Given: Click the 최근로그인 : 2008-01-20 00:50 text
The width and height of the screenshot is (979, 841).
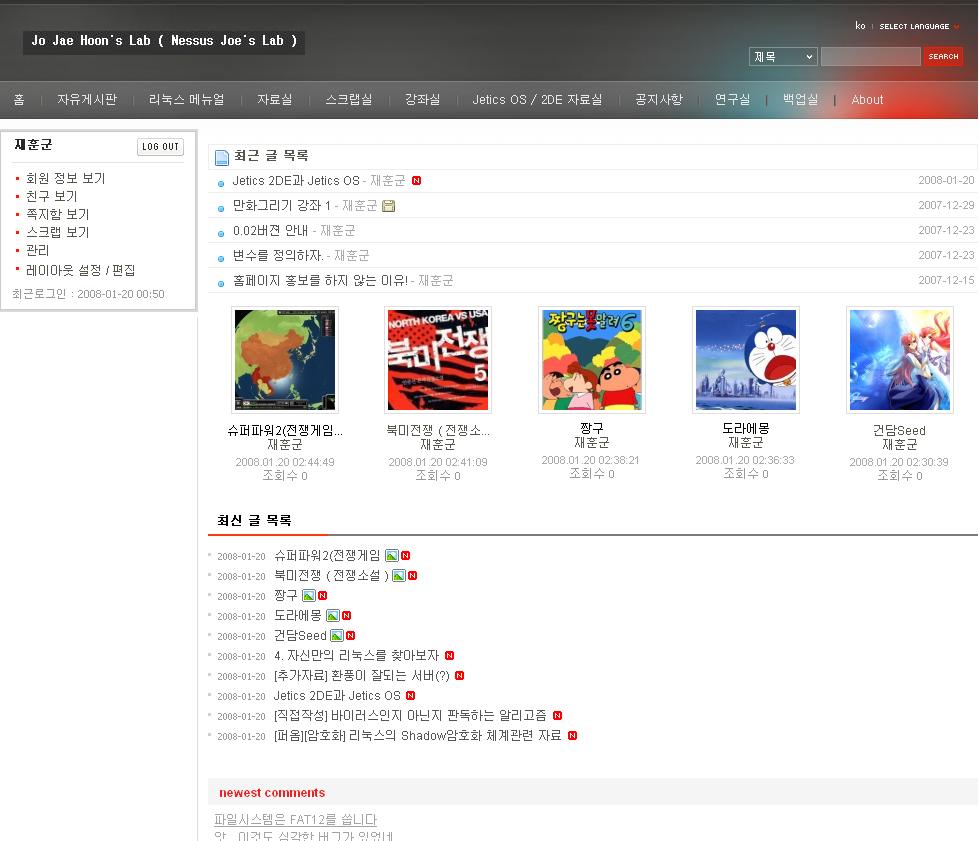Looking at the screenshot, I should coord(88,294).
